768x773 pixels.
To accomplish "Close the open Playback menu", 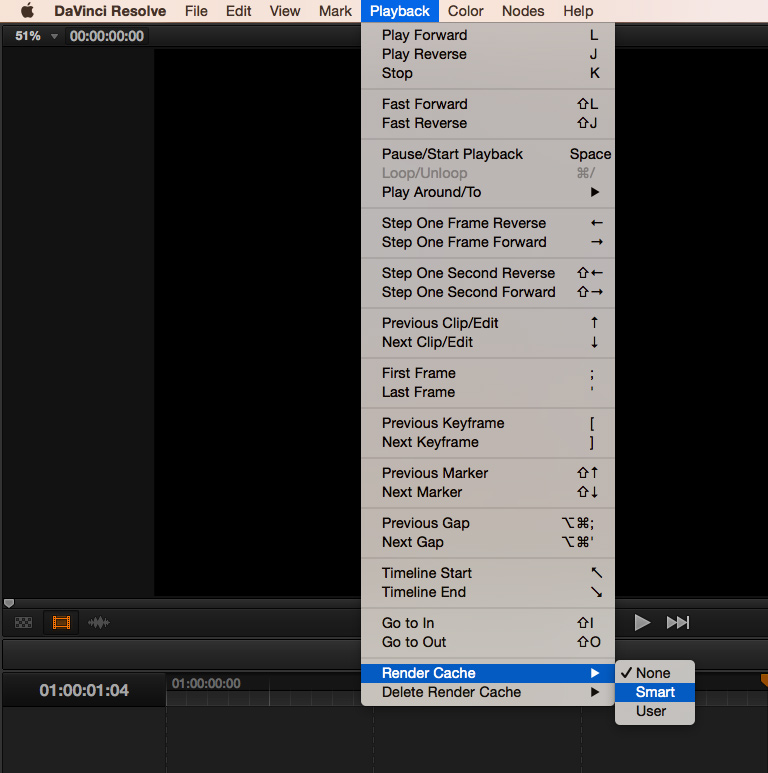I will tap(400, 11).
